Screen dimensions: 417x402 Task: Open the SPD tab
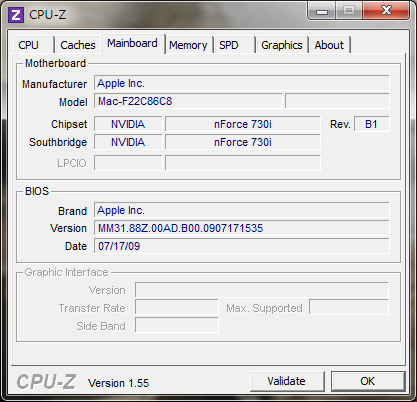coord(235,45)
